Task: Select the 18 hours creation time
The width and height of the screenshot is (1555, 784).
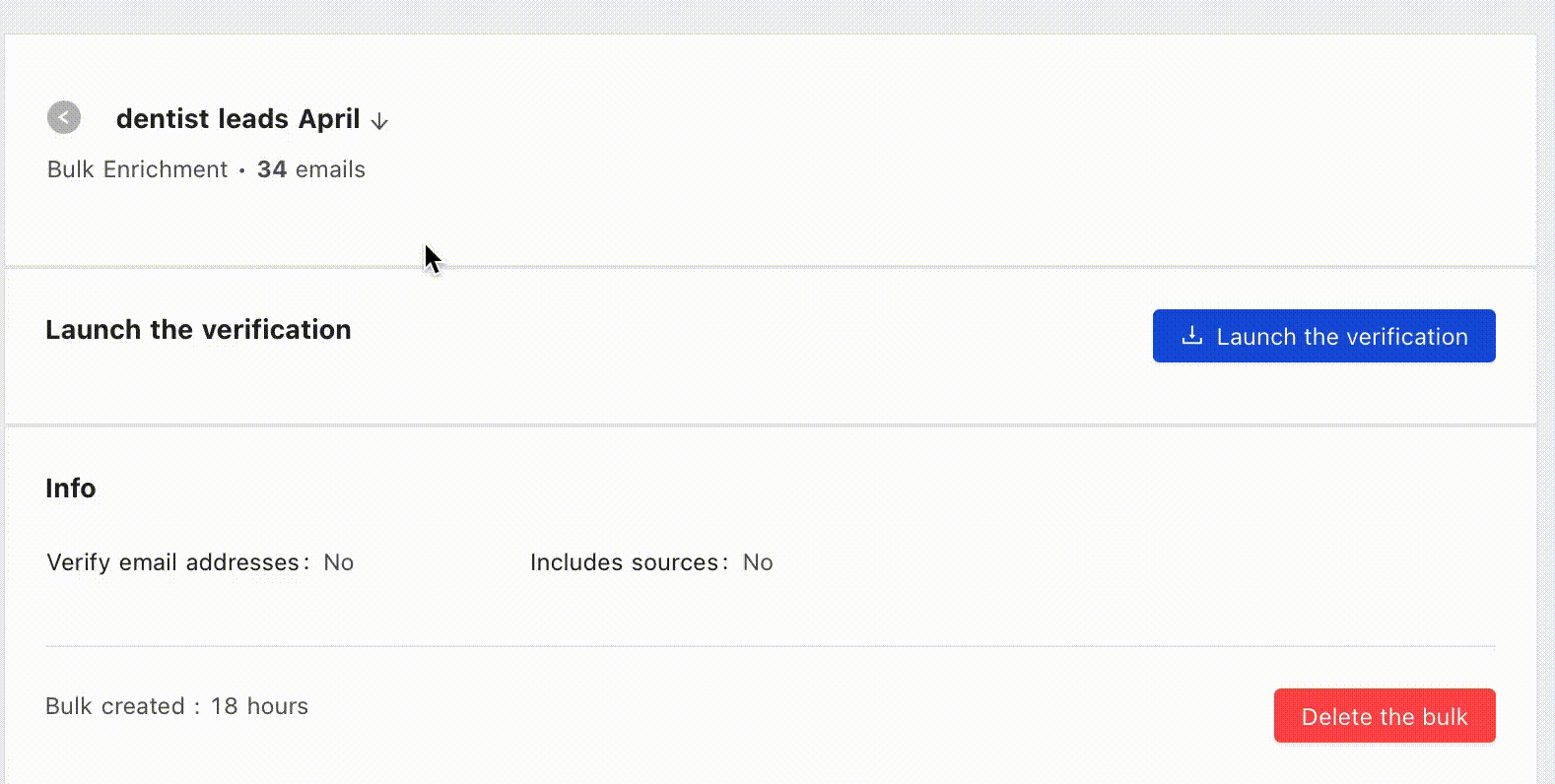Action: click(x=259, y=706)
